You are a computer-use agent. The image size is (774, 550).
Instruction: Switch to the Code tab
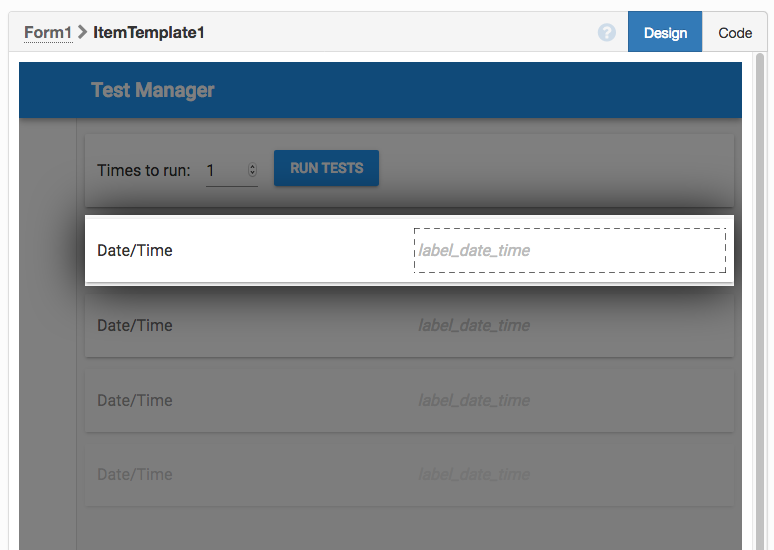735,33
